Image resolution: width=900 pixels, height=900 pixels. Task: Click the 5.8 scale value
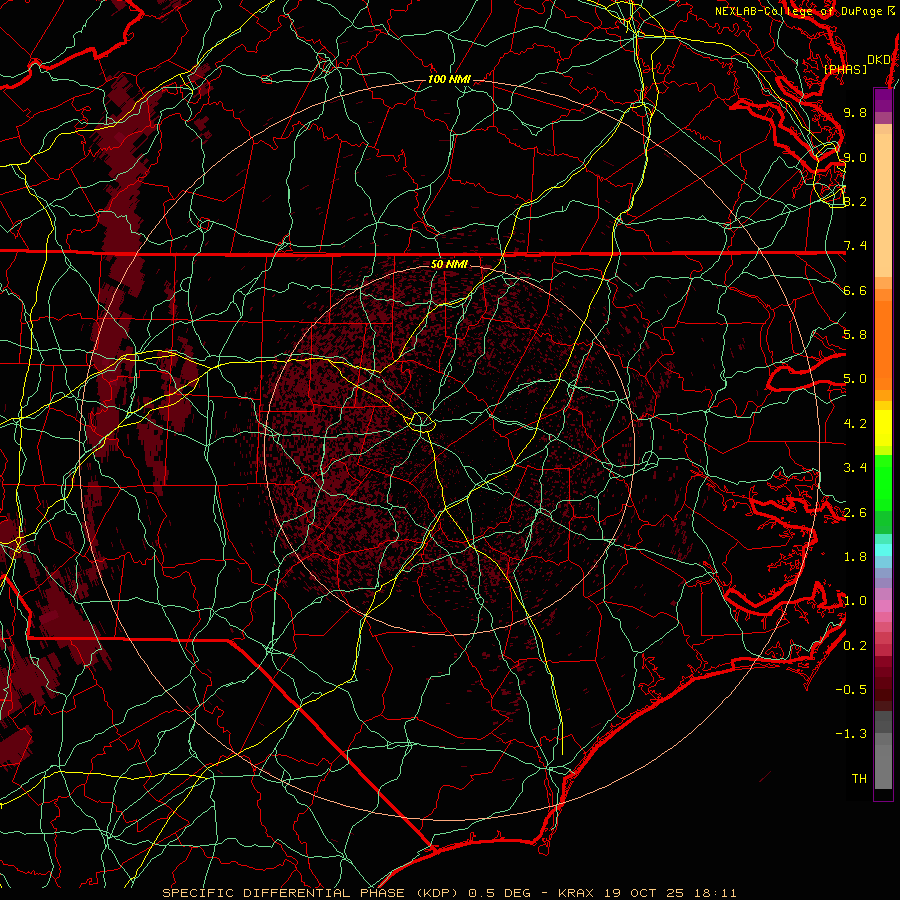(x=855, y=335)
